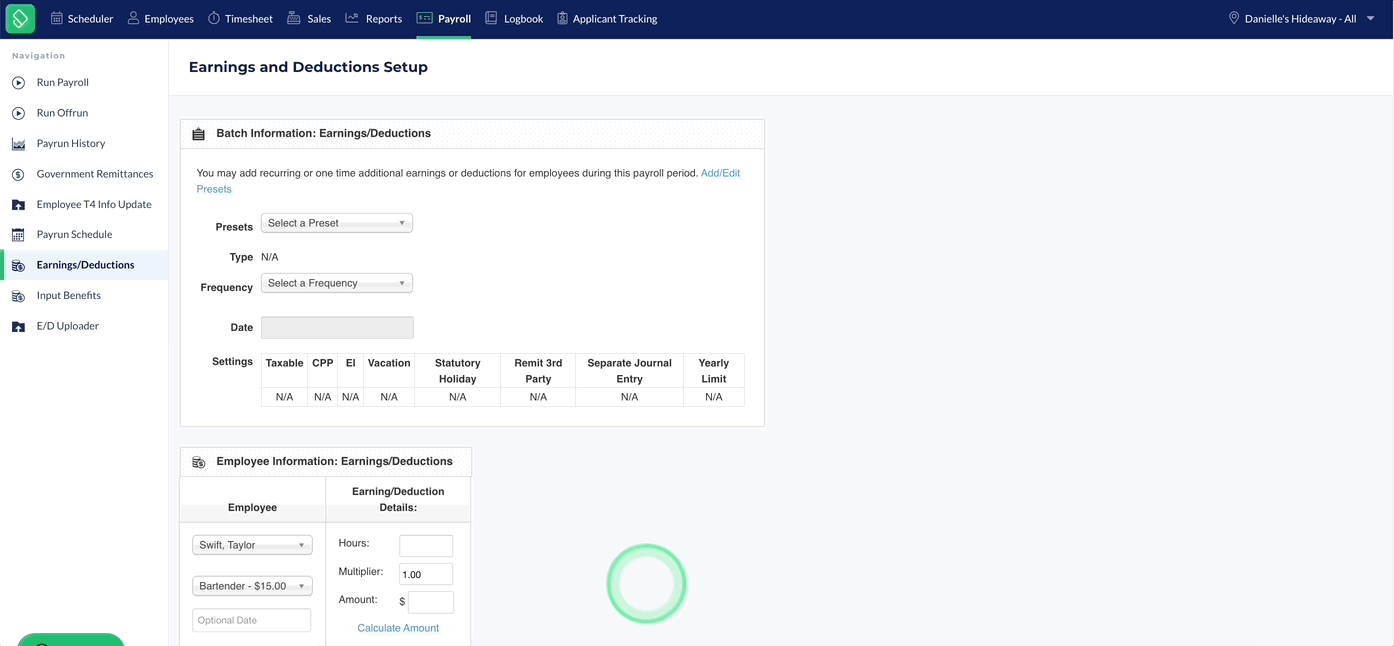
Task: Click the Amount dollar input field
Action: pyautogui.click(x=431, y=602)
